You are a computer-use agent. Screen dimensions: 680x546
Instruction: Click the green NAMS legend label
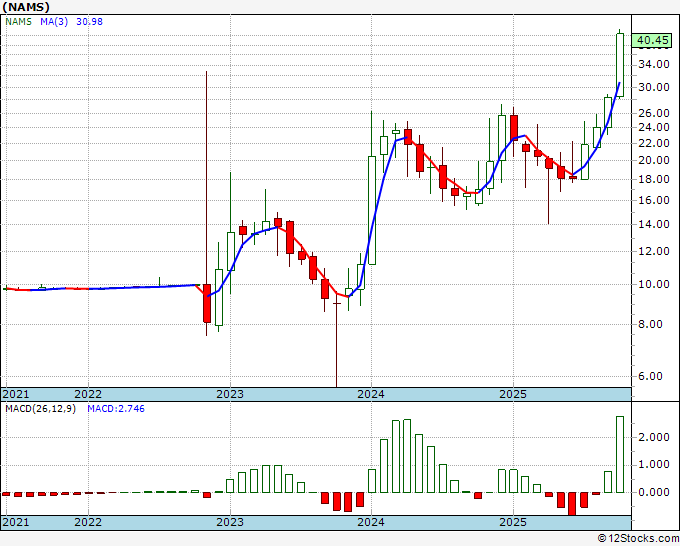(x=18, y=22)
